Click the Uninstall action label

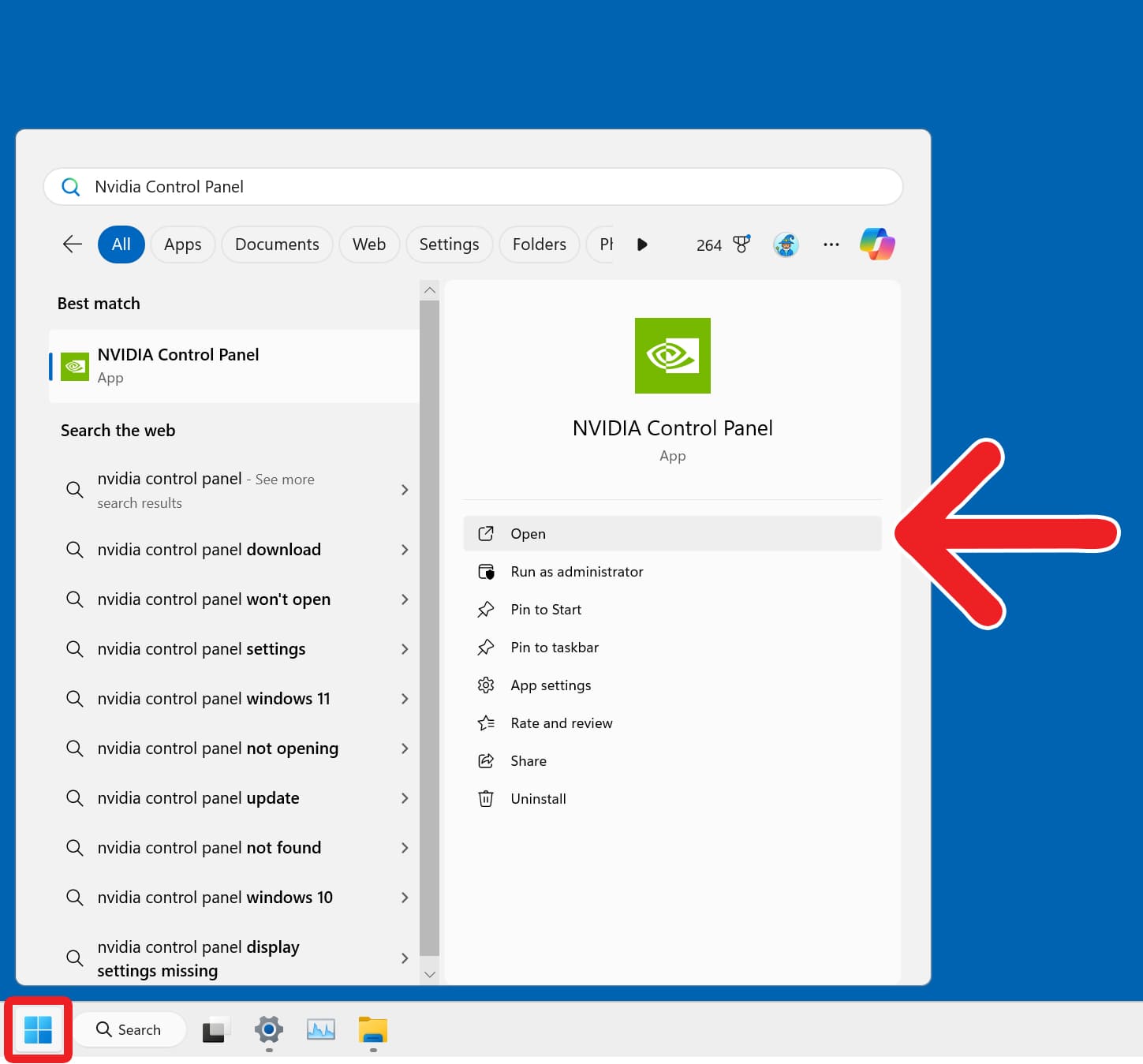(x=538, y=799)
